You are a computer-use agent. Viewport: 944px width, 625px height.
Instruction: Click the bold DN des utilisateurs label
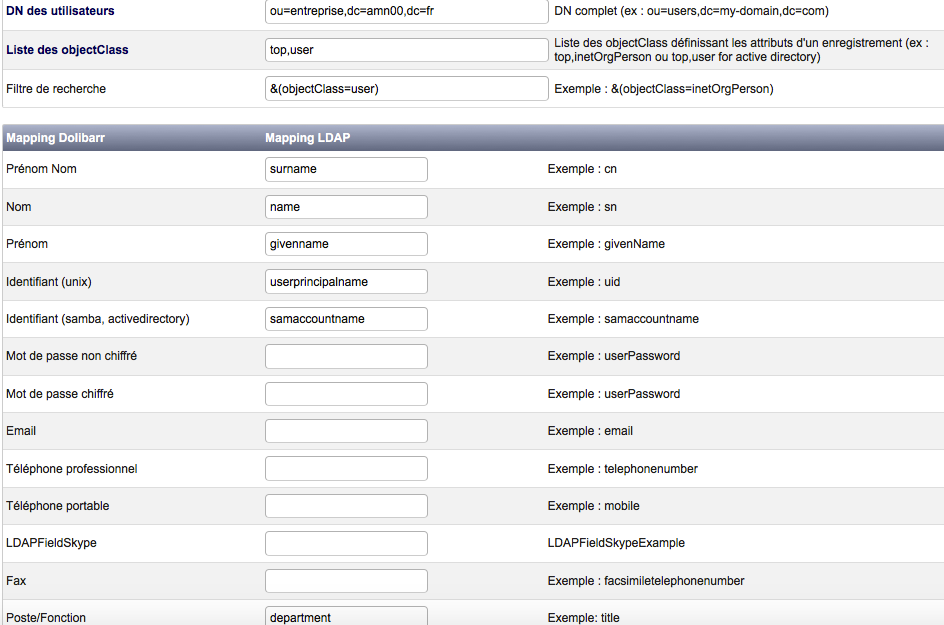coord(60,12)
